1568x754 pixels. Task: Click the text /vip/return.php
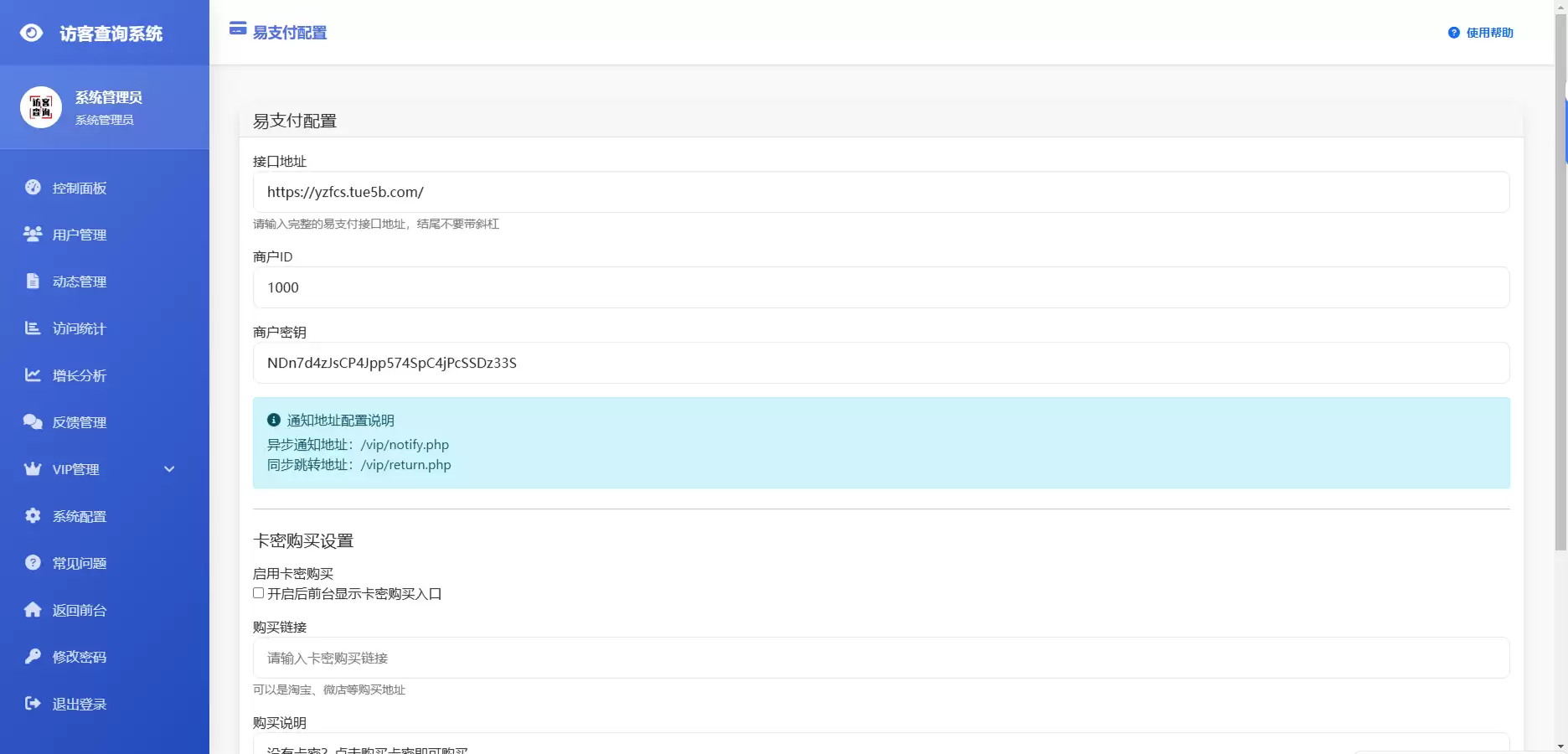[406, 465]
